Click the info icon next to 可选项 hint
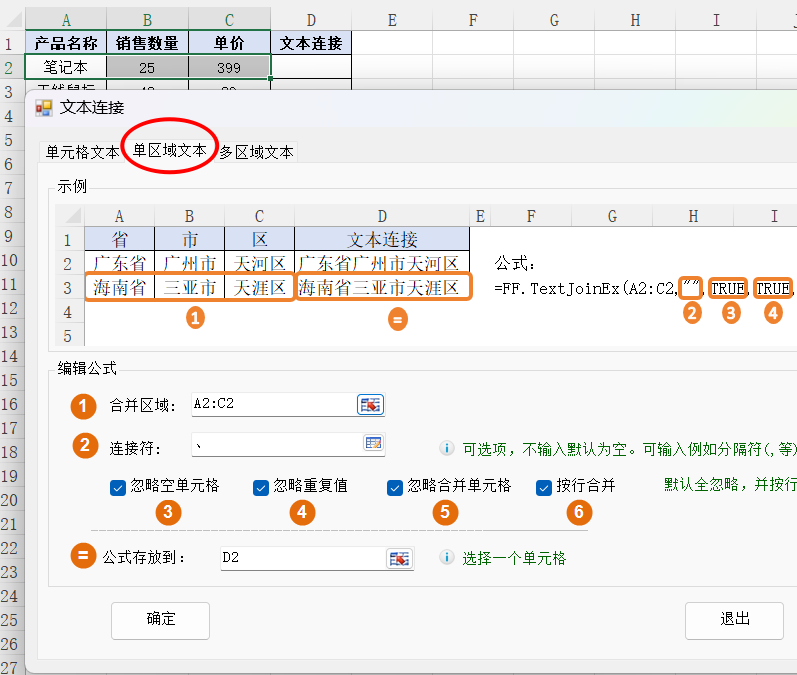Screen dimensions: 797x675 click(447, 449)
